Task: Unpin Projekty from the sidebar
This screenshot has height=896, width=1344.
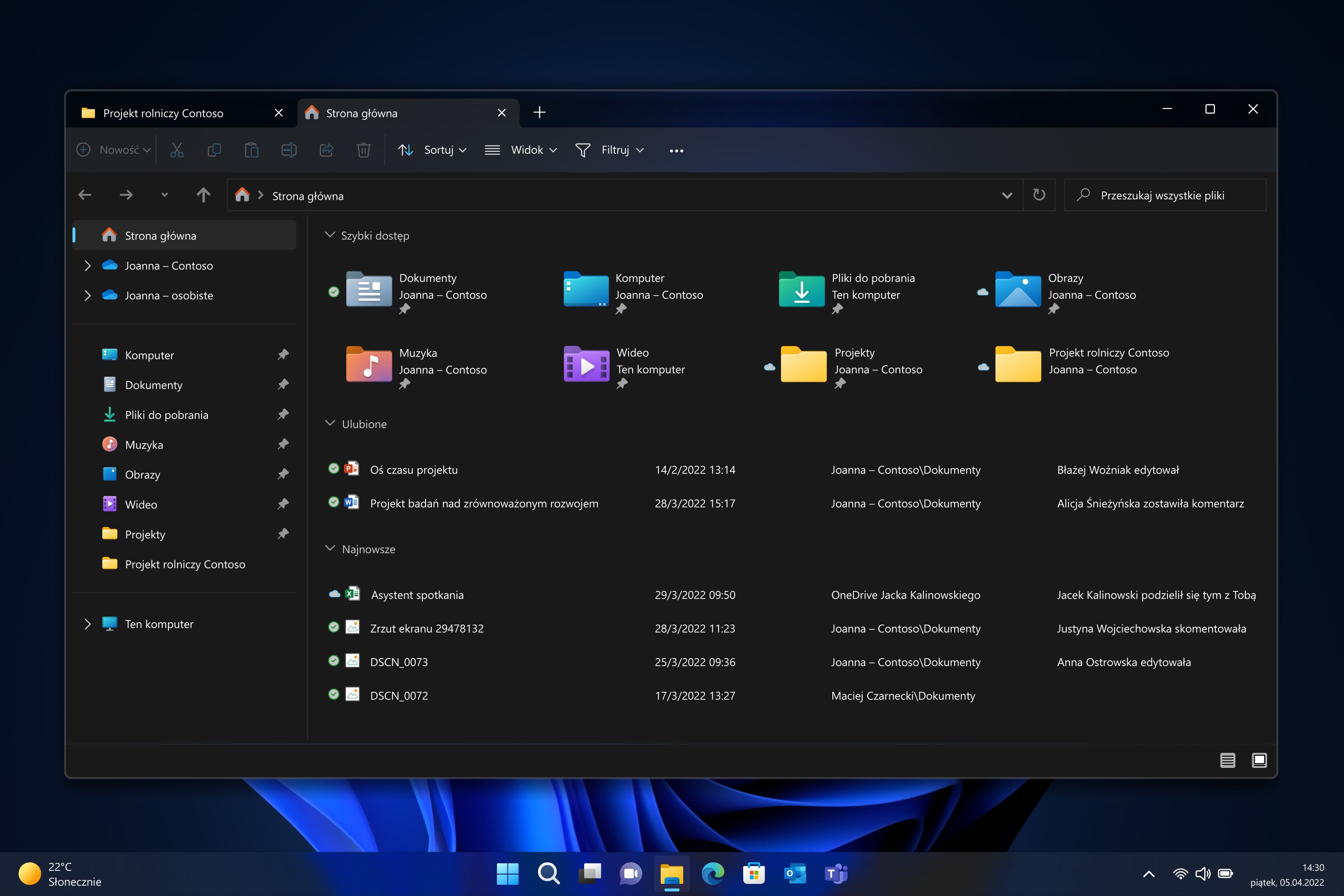Action: click(x=283, y=534)
